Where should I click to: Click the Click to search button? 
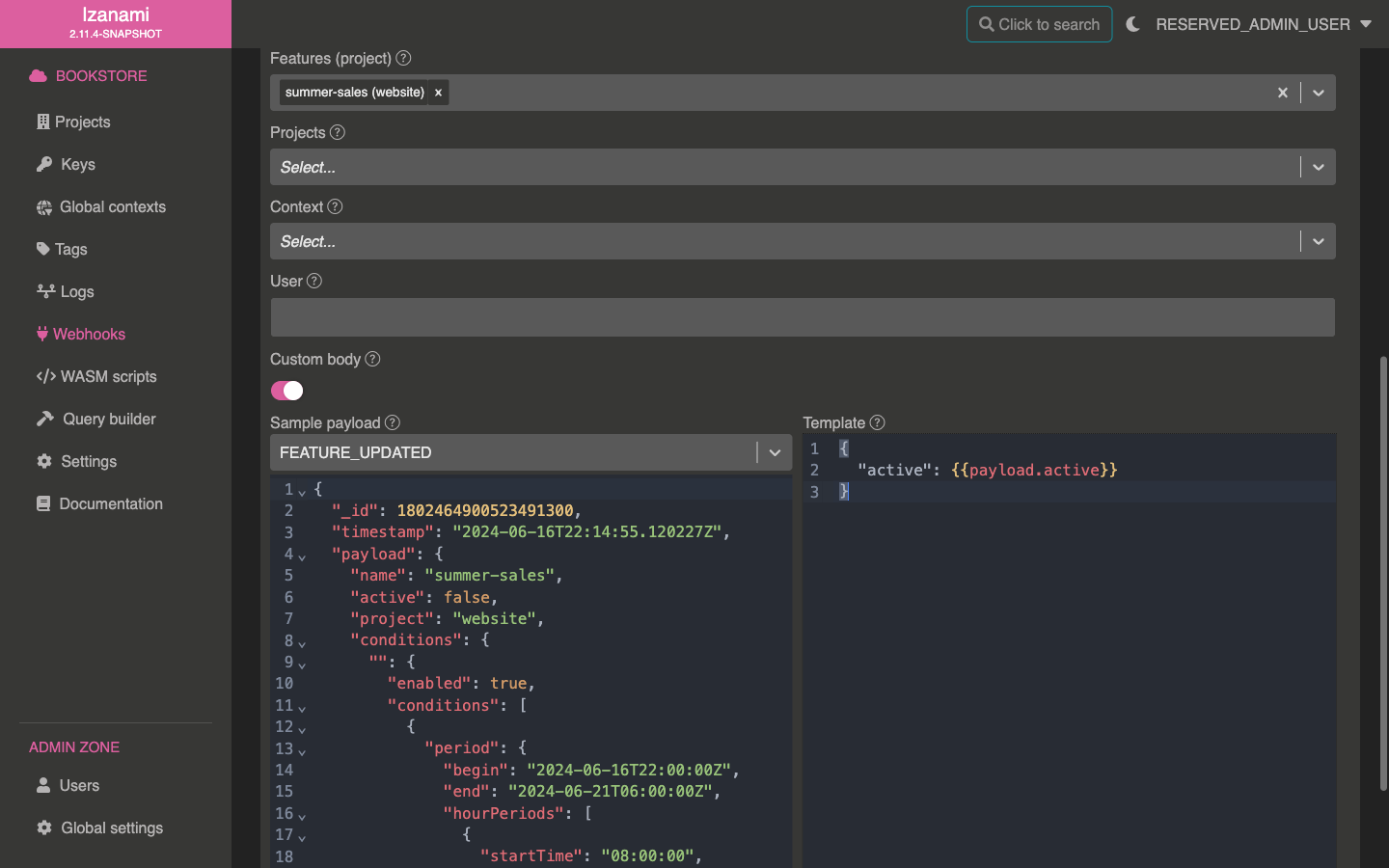coord(1039,24)
